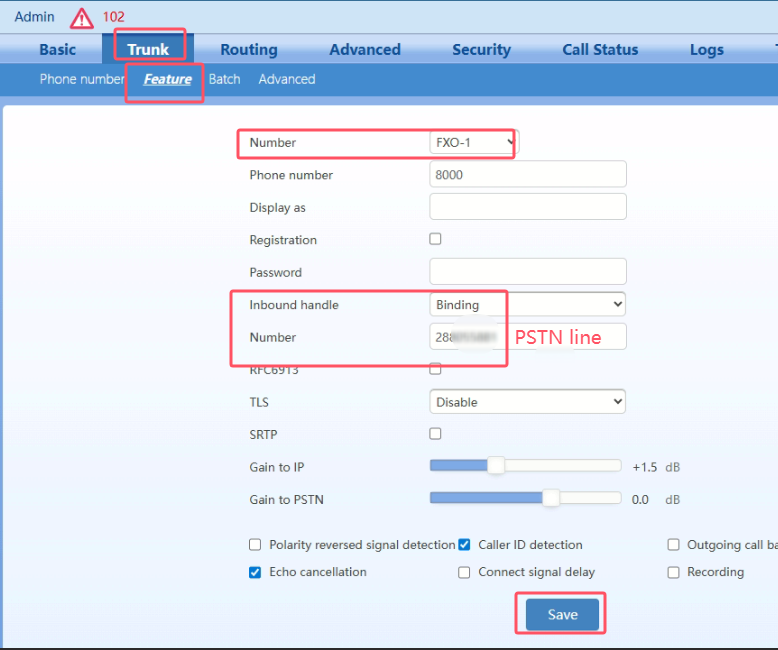Toggle the SRTP checkbox
Screen dimensions: 778x650
[435, 433]
